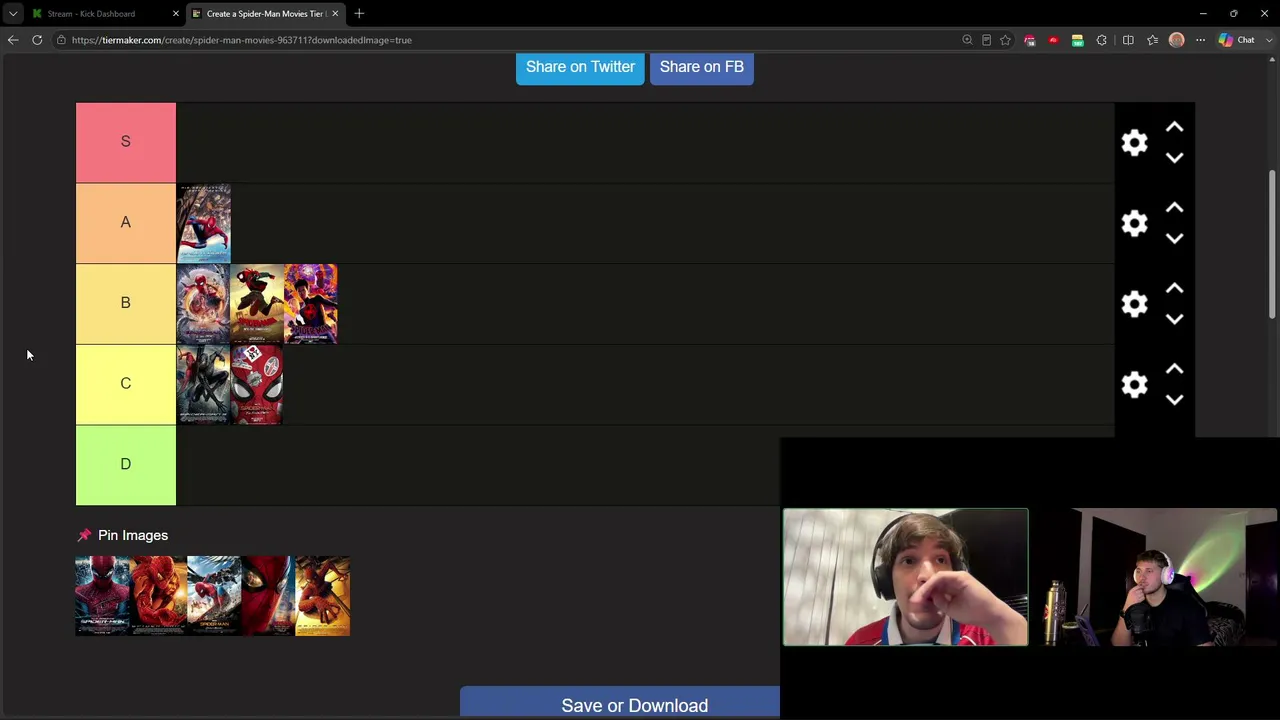Close the Stream - Kick Dashboard tab

point(175,14)
